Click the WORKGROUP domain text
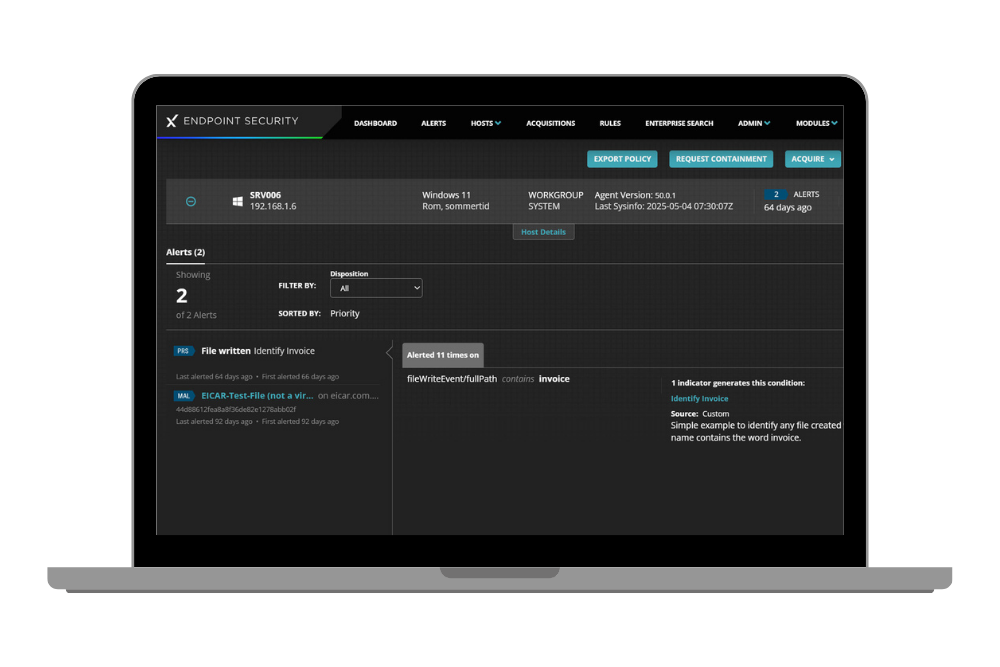Viewport: 1000px width, 667px height. coord(555,195)
